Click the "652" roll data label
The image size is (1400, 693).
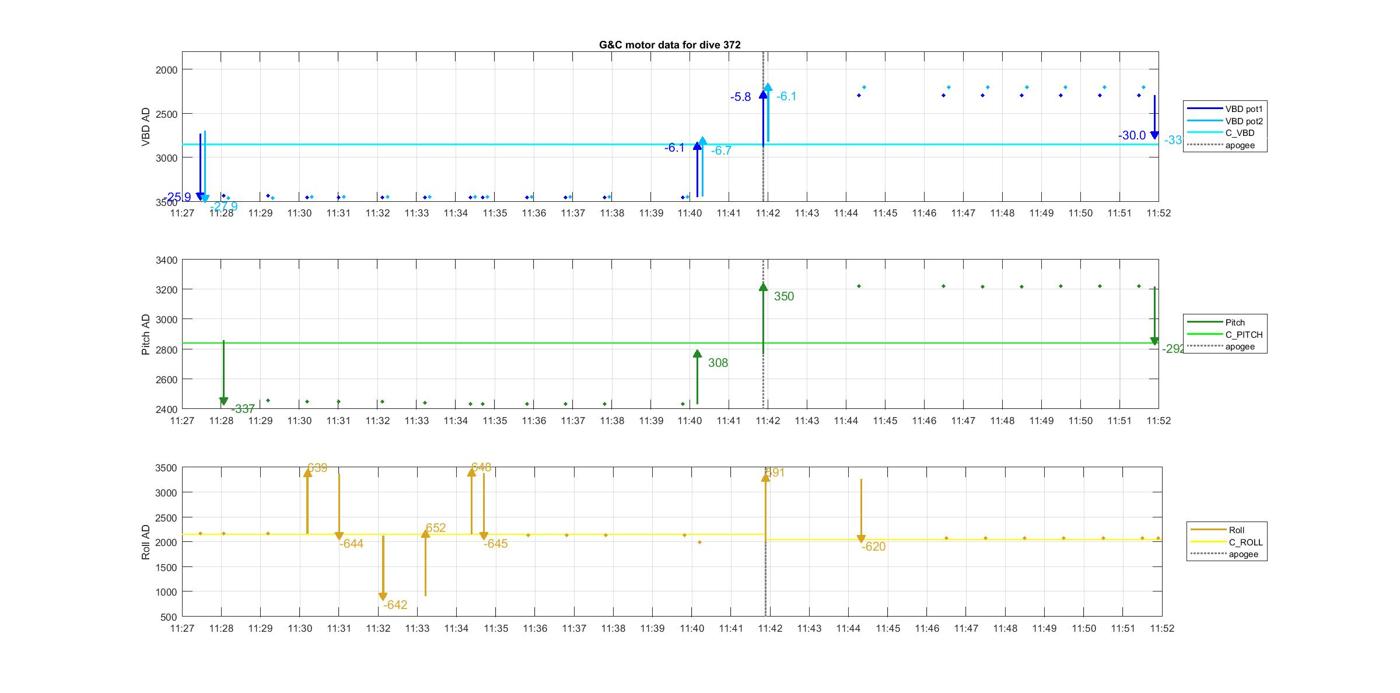436,528
